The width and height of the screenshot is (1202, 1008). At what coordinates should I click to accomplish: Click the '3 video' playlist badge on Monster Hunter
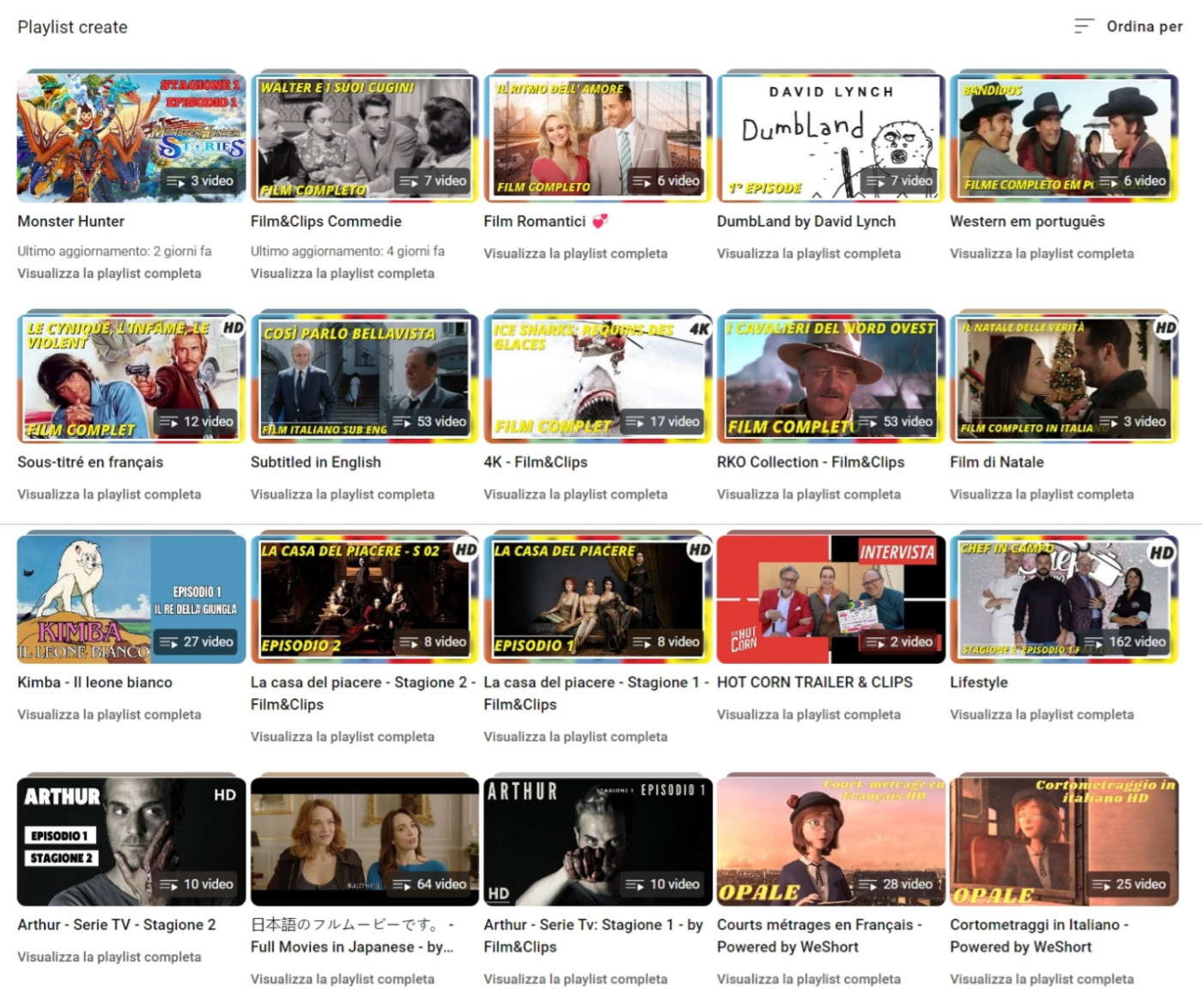(200, 181)
